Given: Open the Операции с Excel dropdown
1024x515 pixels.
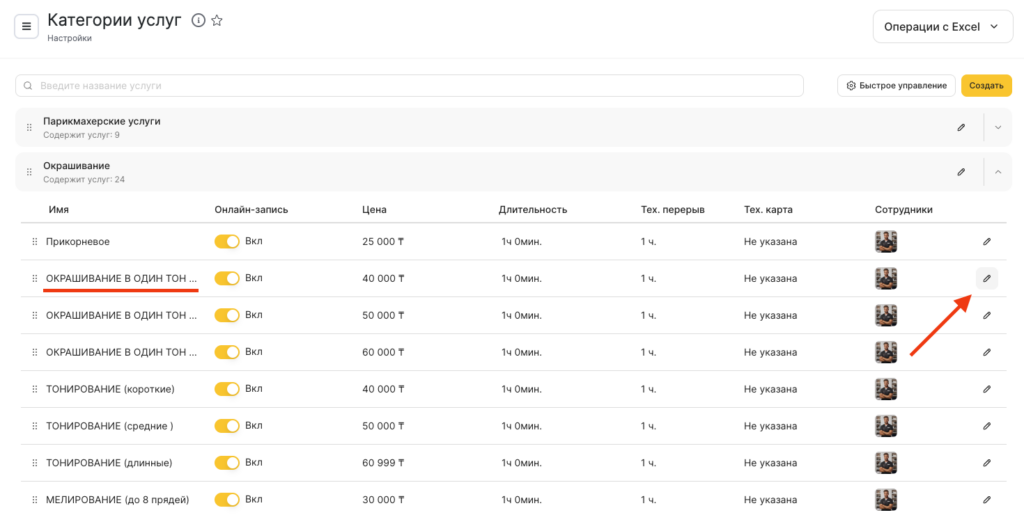Looking at the screenshot, I should [x=936, y=27].
